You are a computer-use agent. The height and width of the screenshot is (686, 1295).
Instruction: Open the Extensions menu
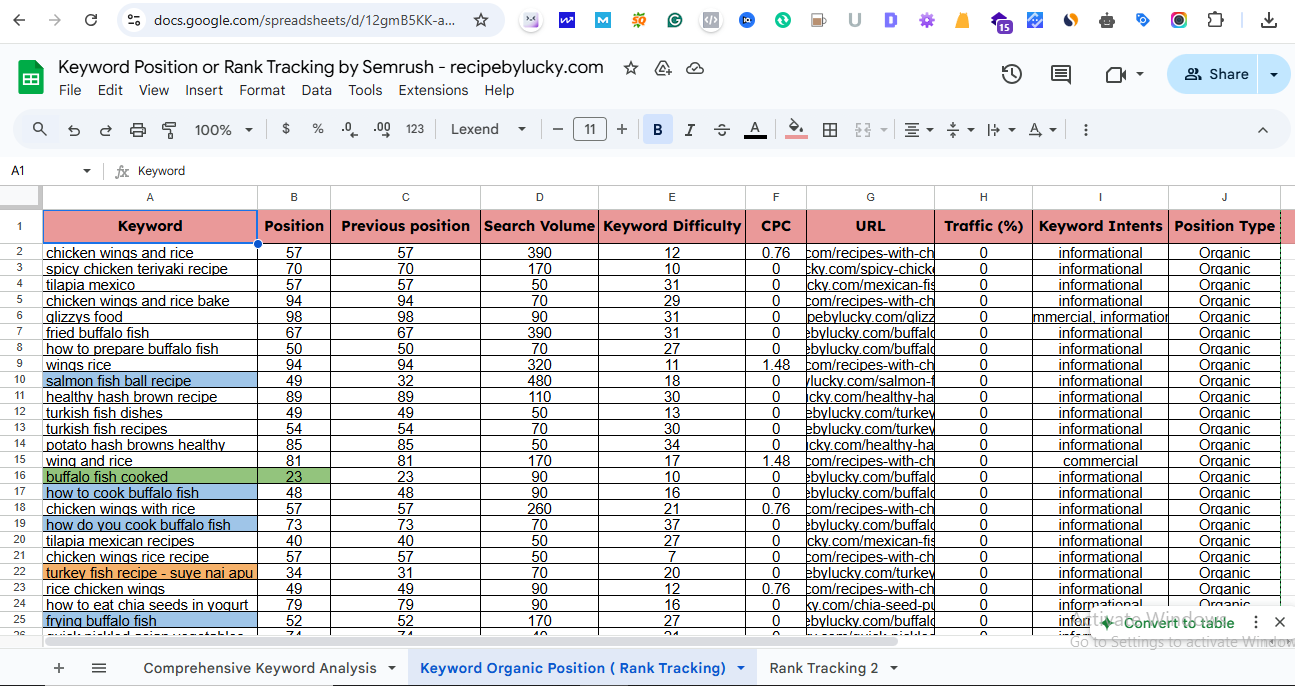tap(433, 90)
